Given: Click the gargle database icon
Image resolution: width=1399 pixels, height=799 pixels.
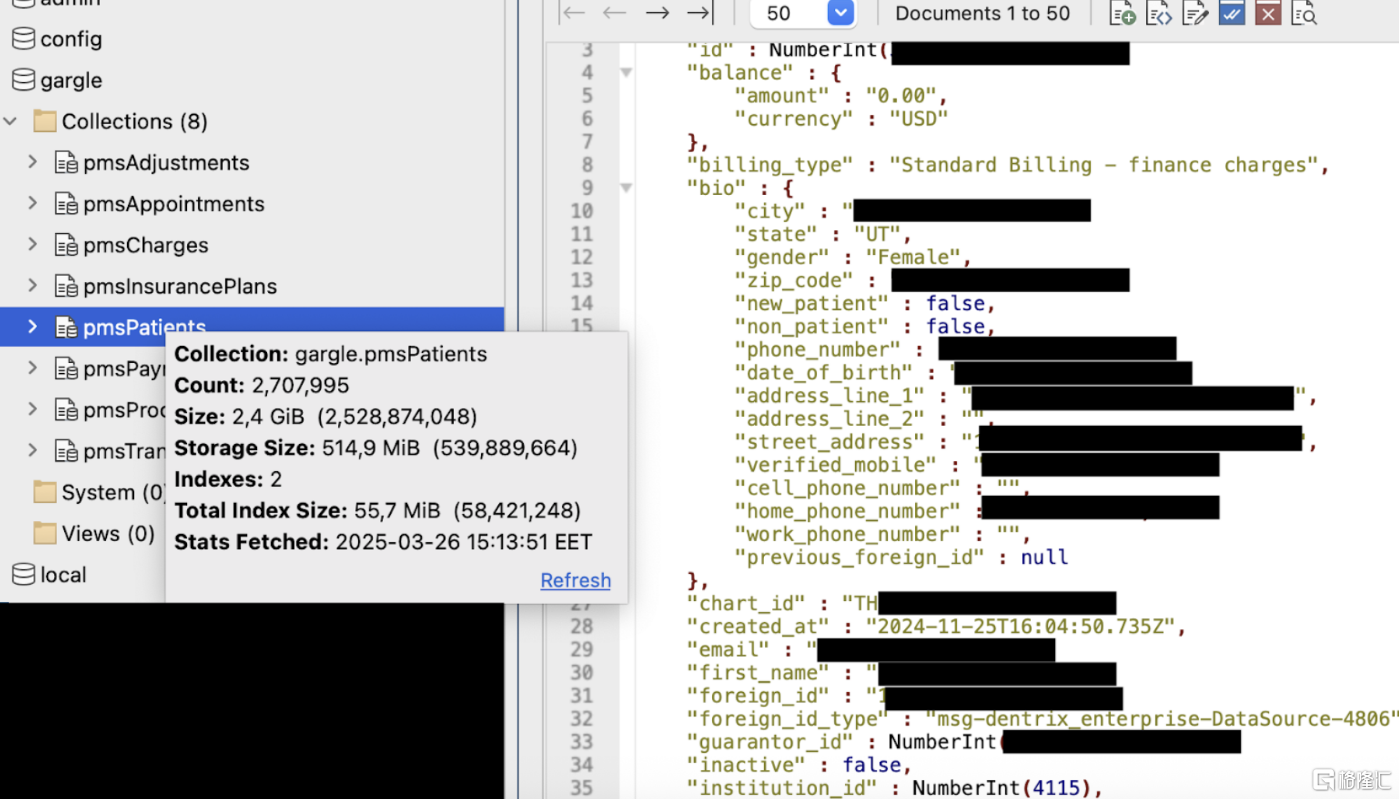Looking at the screenshot, I should [23, 80].
